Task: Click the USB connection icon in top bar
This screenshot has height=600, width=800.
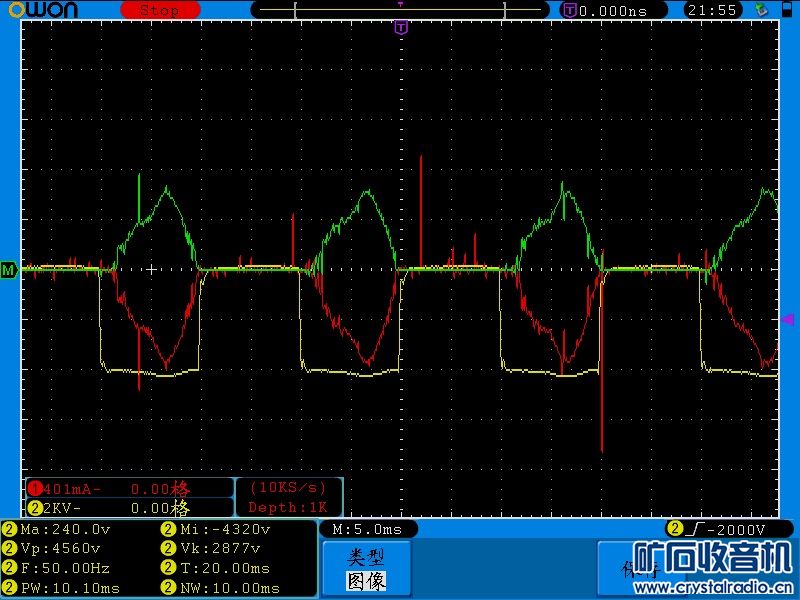Action: [762, 10]
